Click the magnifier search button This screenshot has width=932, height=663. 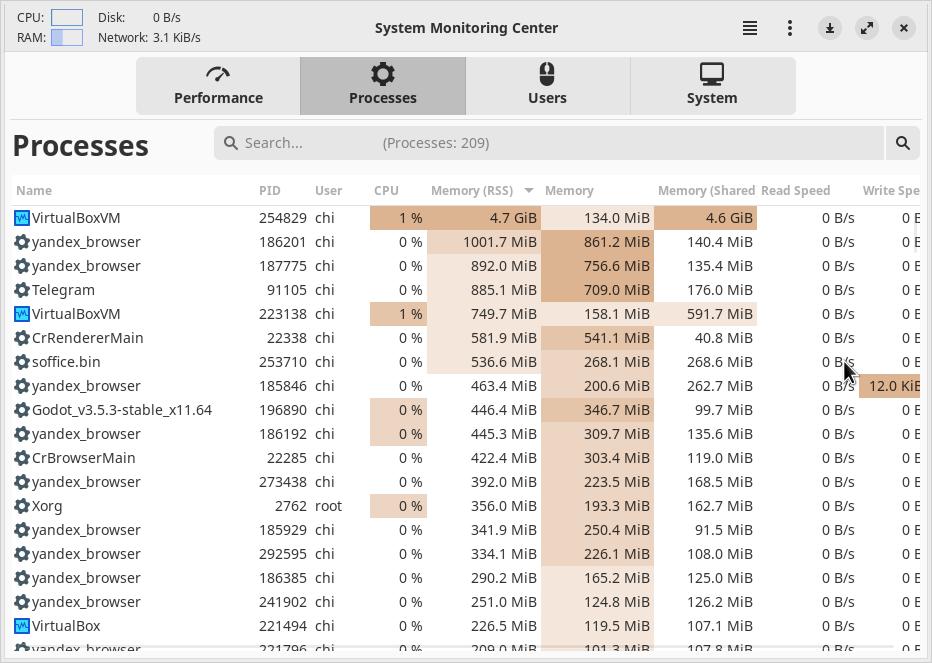(902, 143)
